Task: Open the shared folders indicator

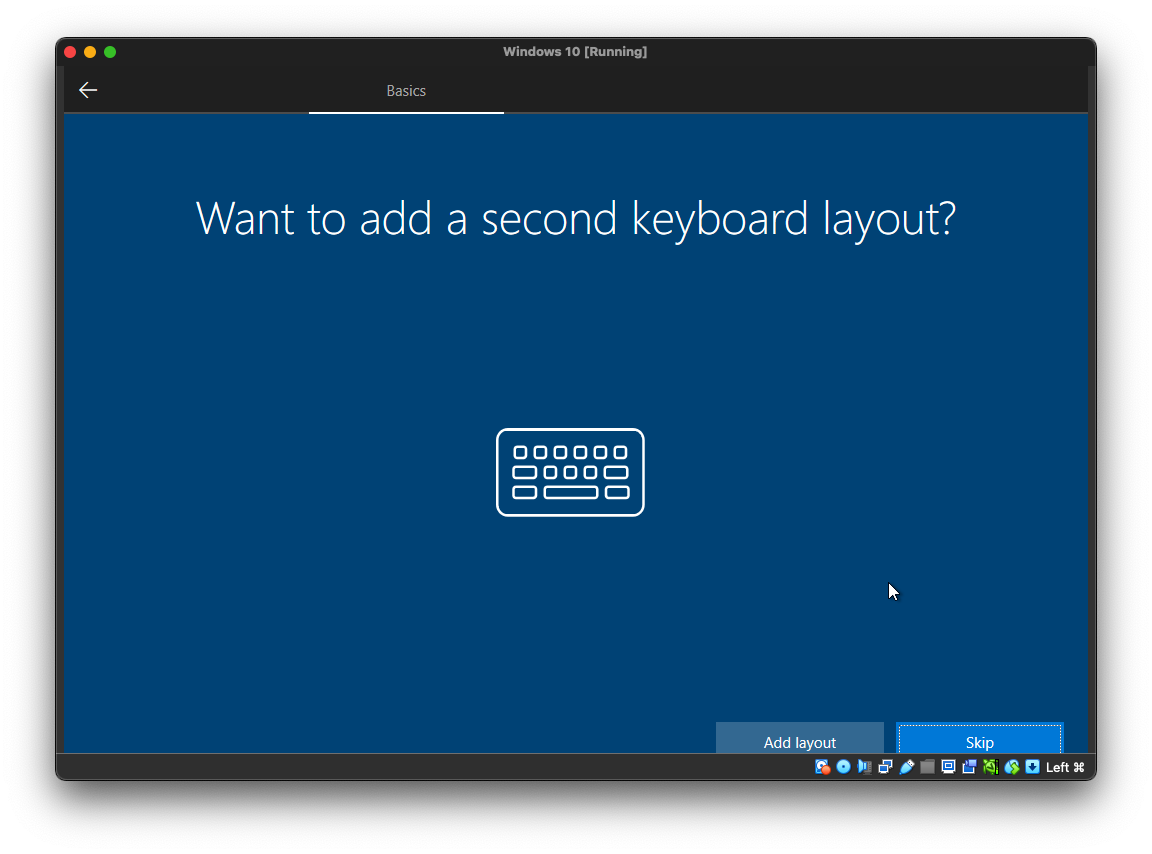Action: point(927,767)
